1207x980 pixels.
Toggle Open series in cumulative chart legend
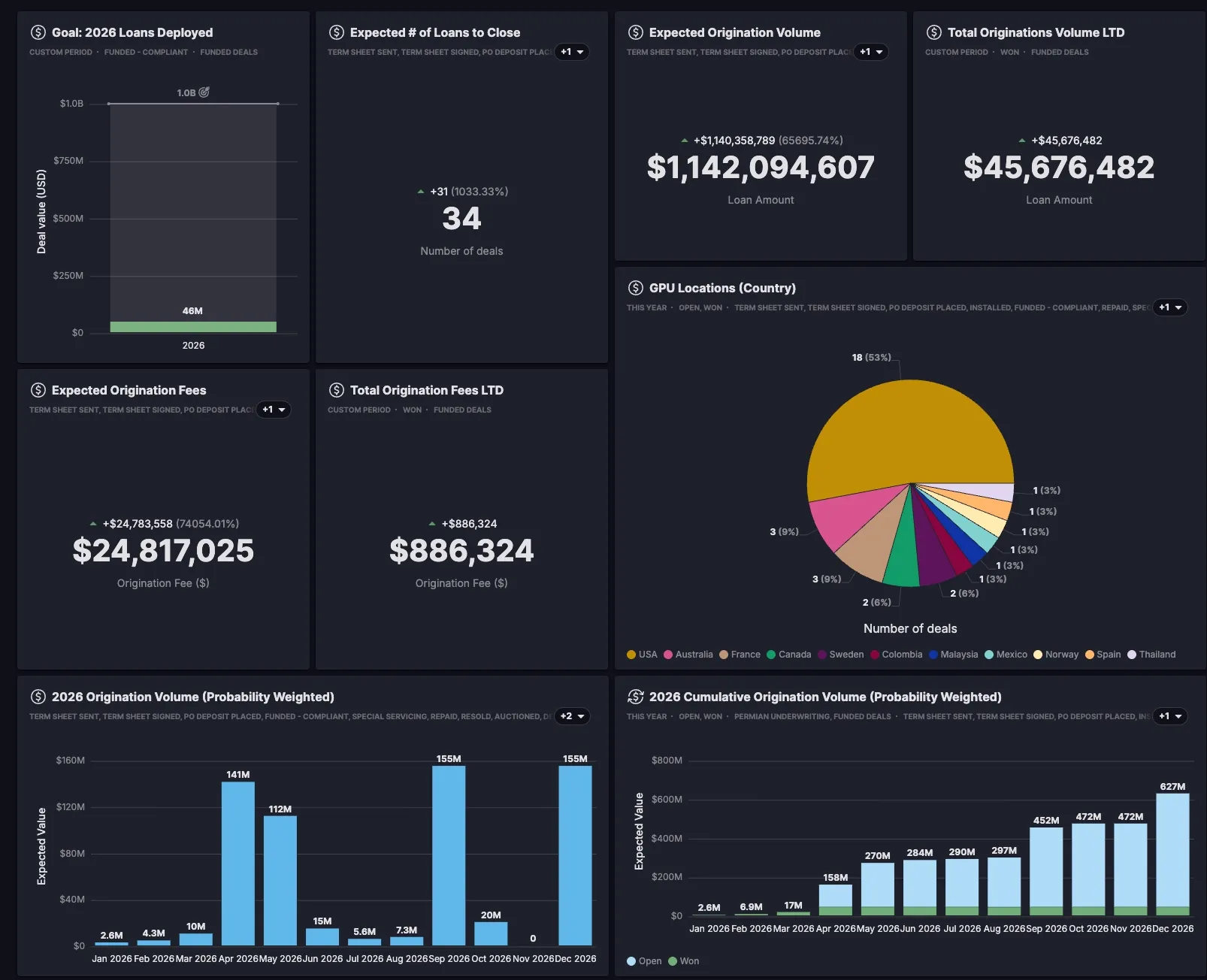[x=644, y=961]
